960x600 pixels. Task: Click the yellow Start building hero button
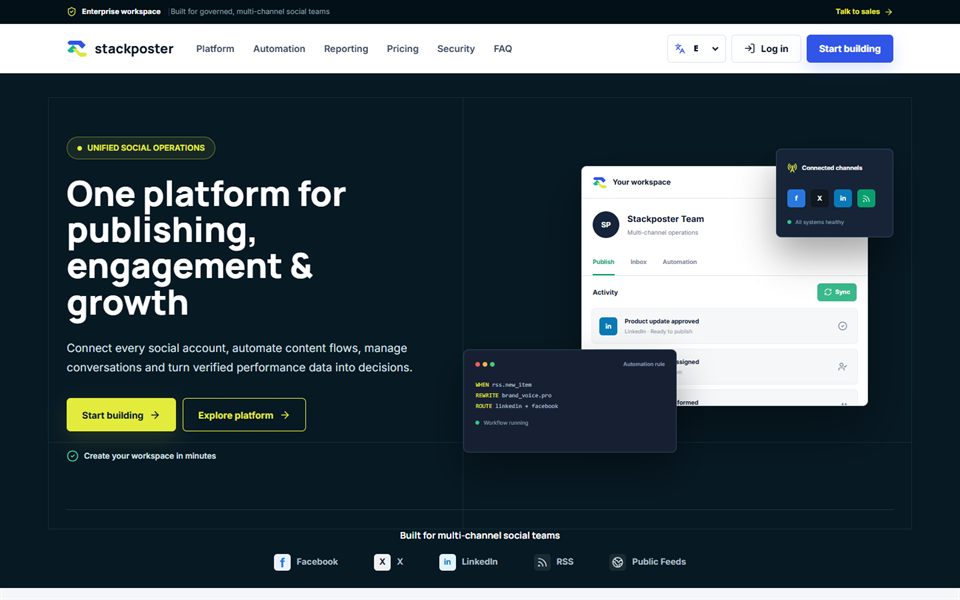coord(121,414)
